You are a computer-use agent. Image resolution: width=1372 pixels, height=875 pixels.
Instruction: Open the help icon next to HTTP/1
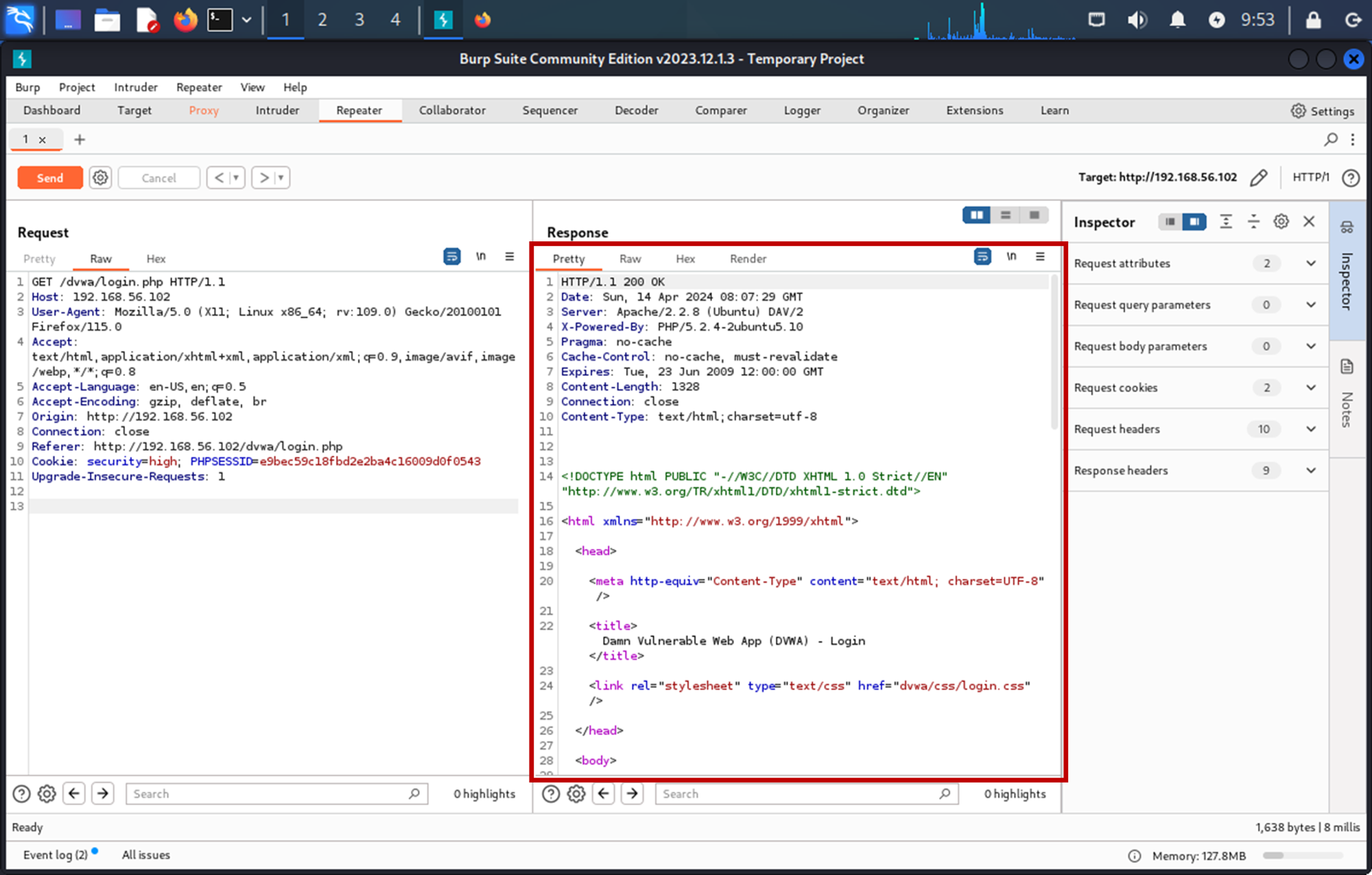(1351, 178)
